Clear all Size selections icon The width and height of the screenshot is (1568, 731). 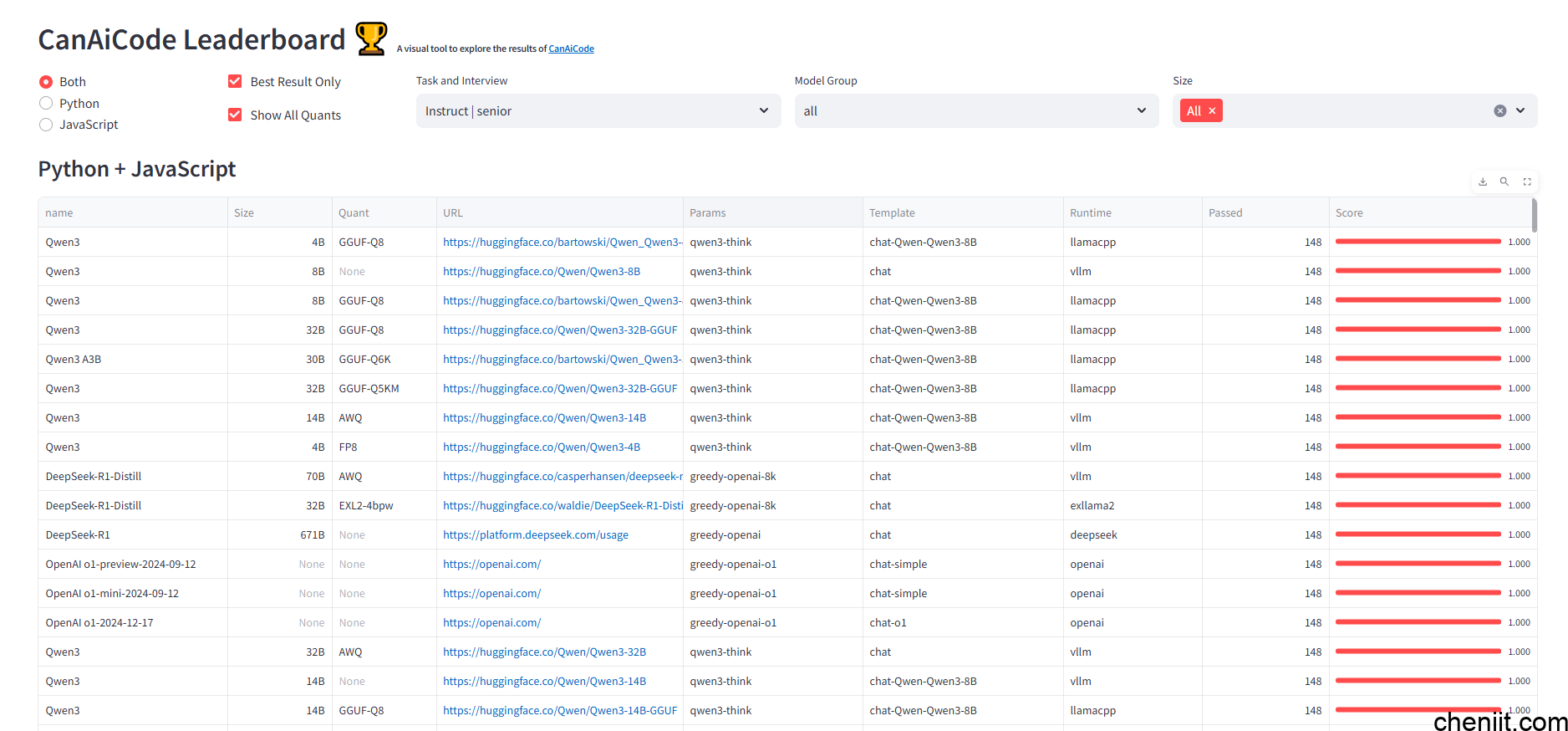(1500, 111)
